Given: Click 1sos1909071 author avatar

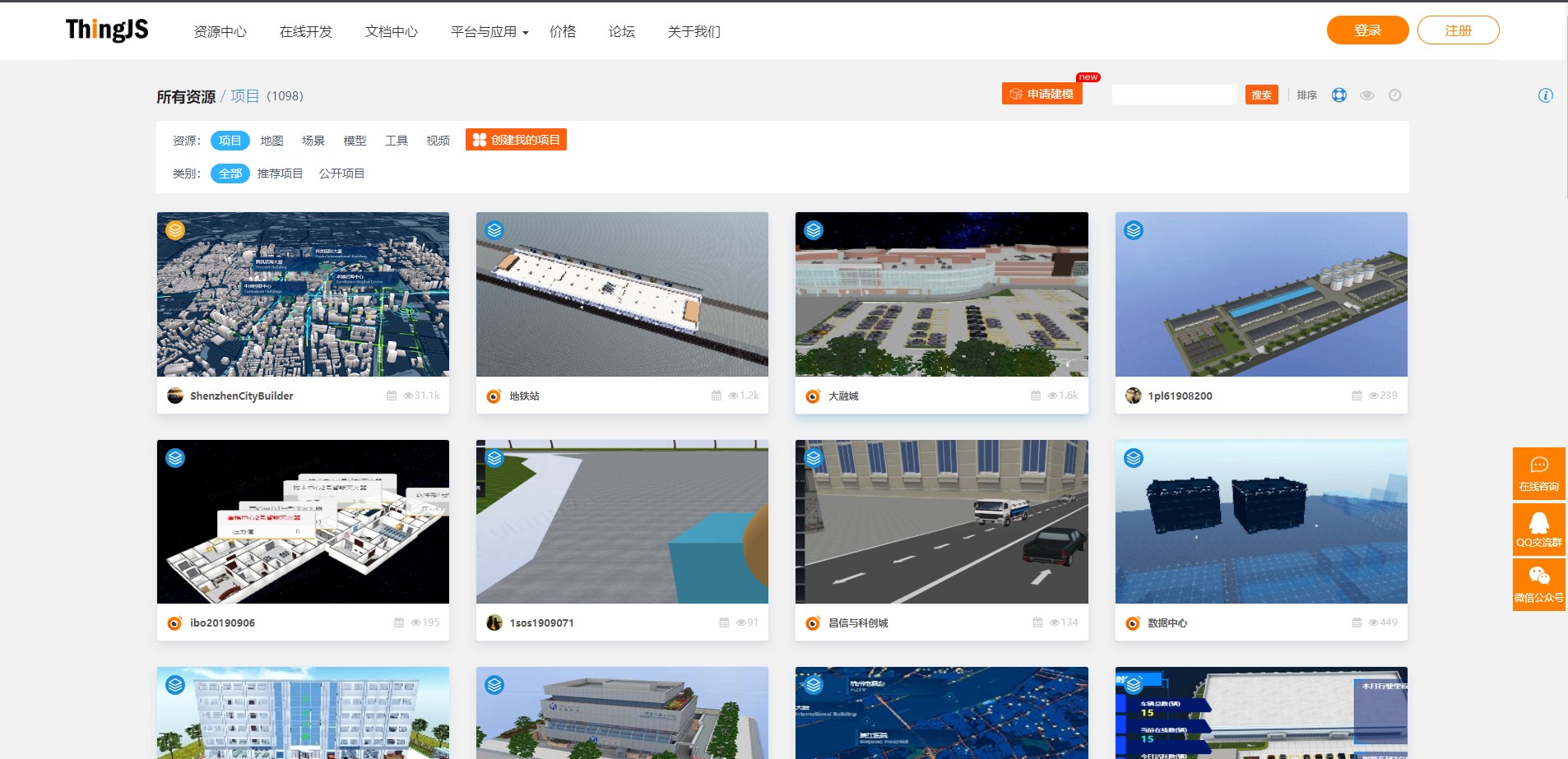Looking at the screenshot, I should [494, 622].
